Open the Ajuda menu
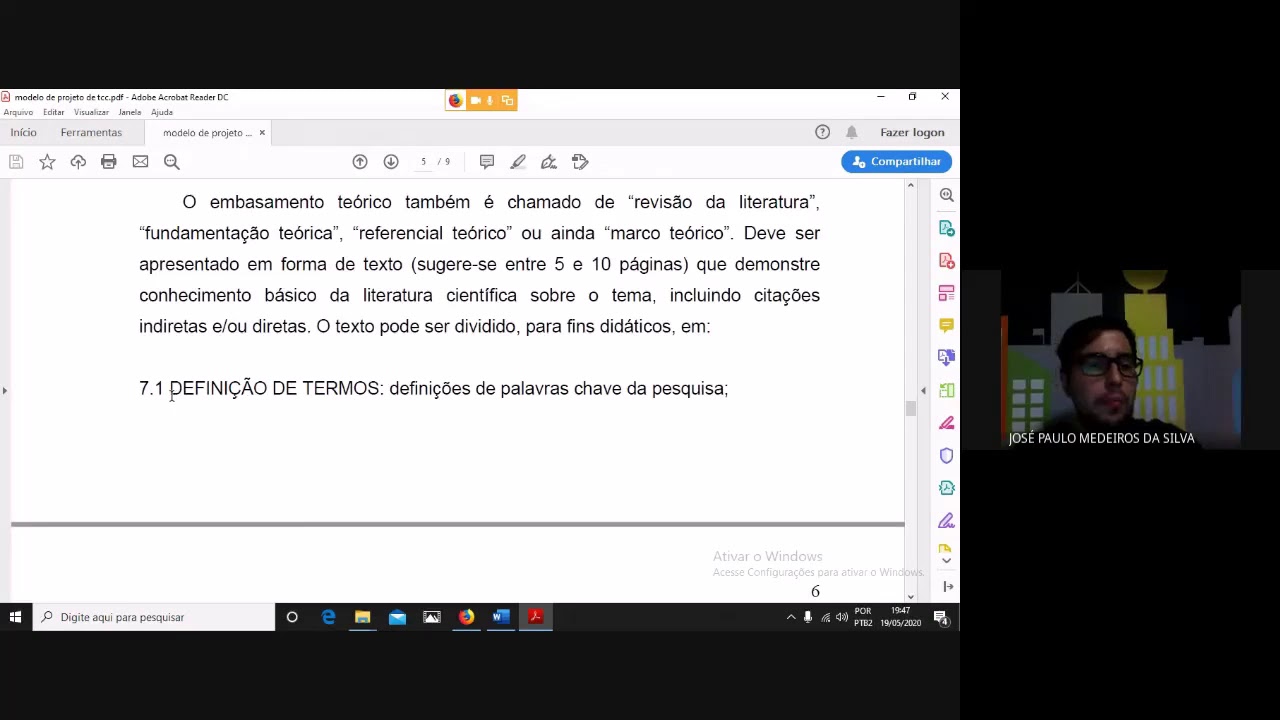Image resolution: width=1280 pixels, height=720 pixels. 162,112
